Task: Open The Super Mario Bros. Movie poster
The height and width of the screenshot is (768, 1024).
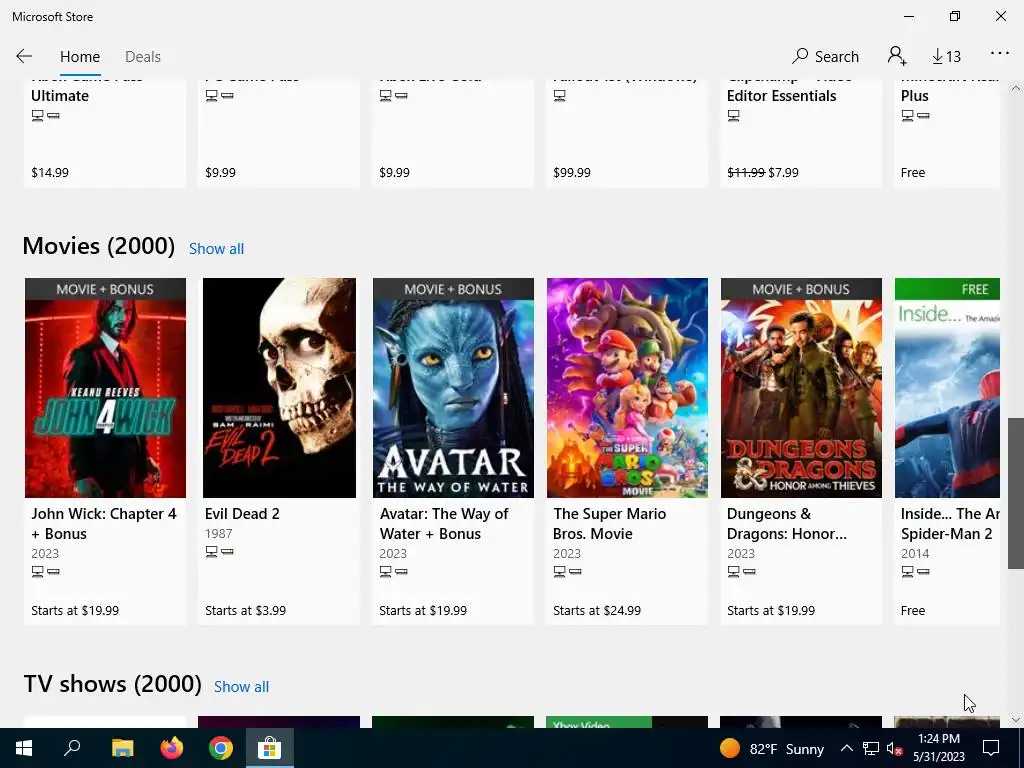Action: click(627, 388)
